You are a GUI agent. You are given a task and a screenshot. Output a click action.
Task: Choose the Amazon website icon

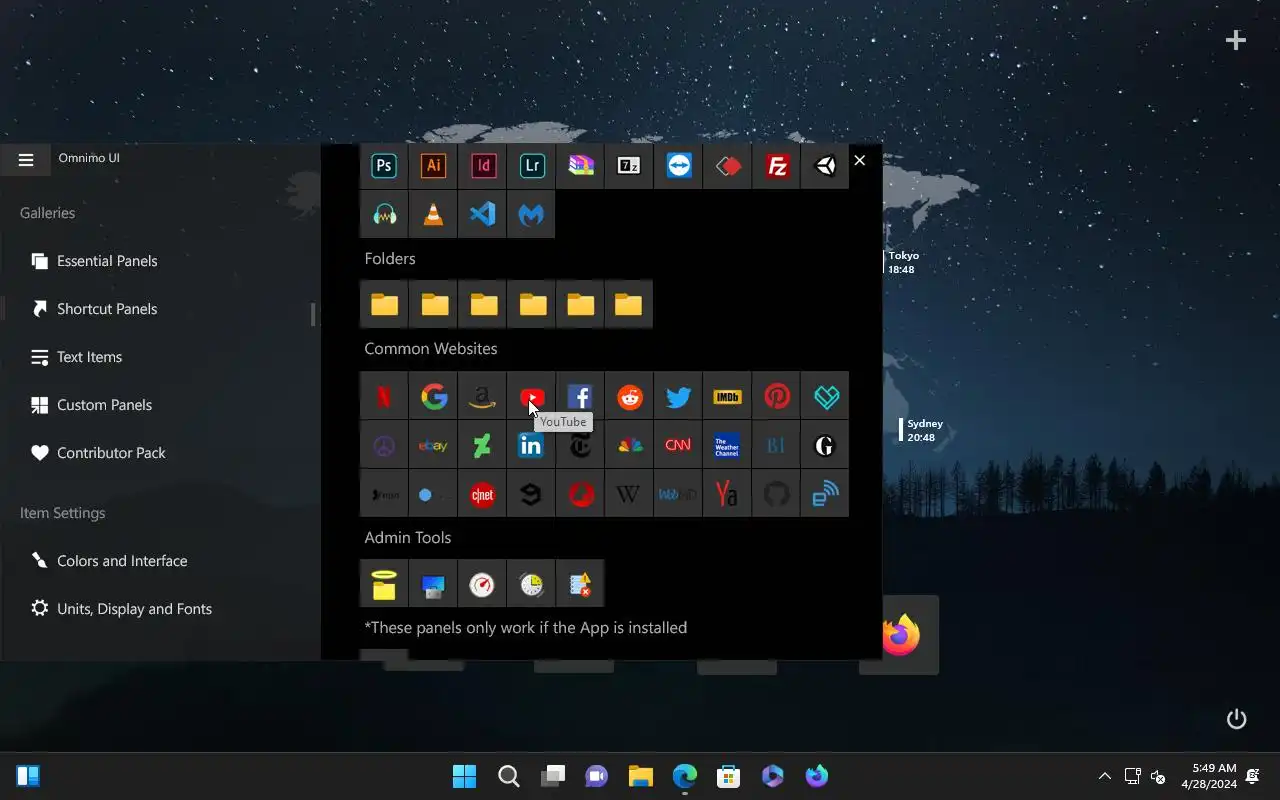(x=483, y=397)
